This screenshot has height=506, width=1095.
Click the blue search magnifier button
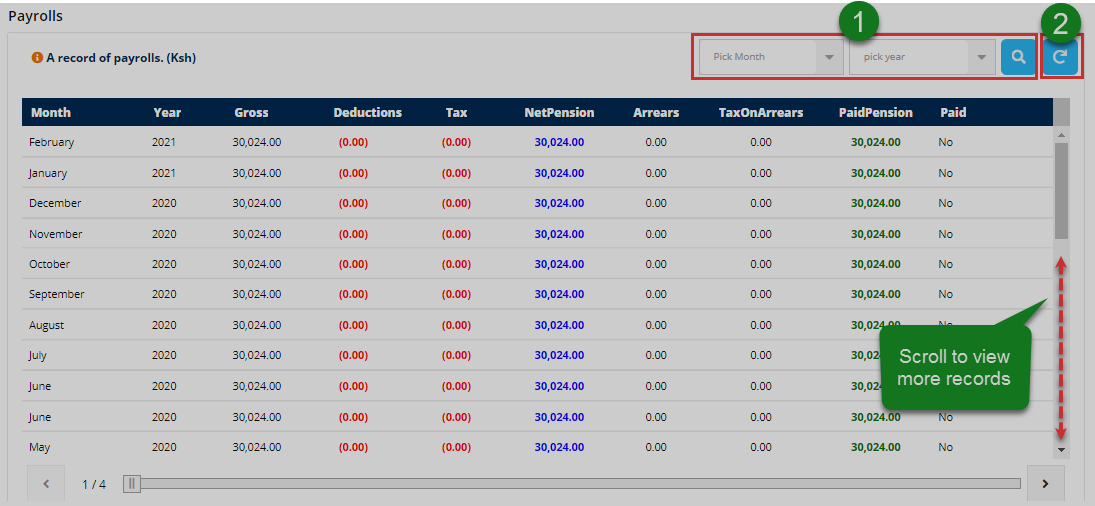point(1018,57)
